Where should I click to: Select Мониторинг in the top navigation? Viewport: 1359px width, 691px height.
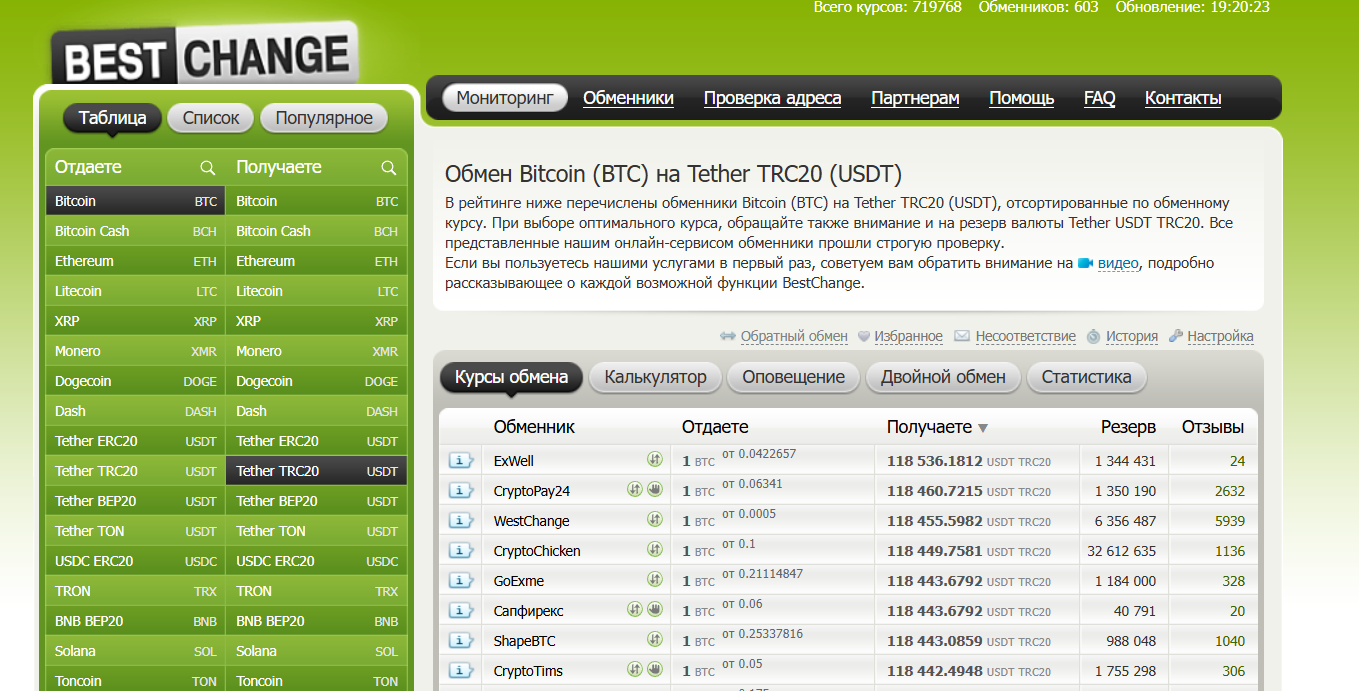[x=505, y=98]
